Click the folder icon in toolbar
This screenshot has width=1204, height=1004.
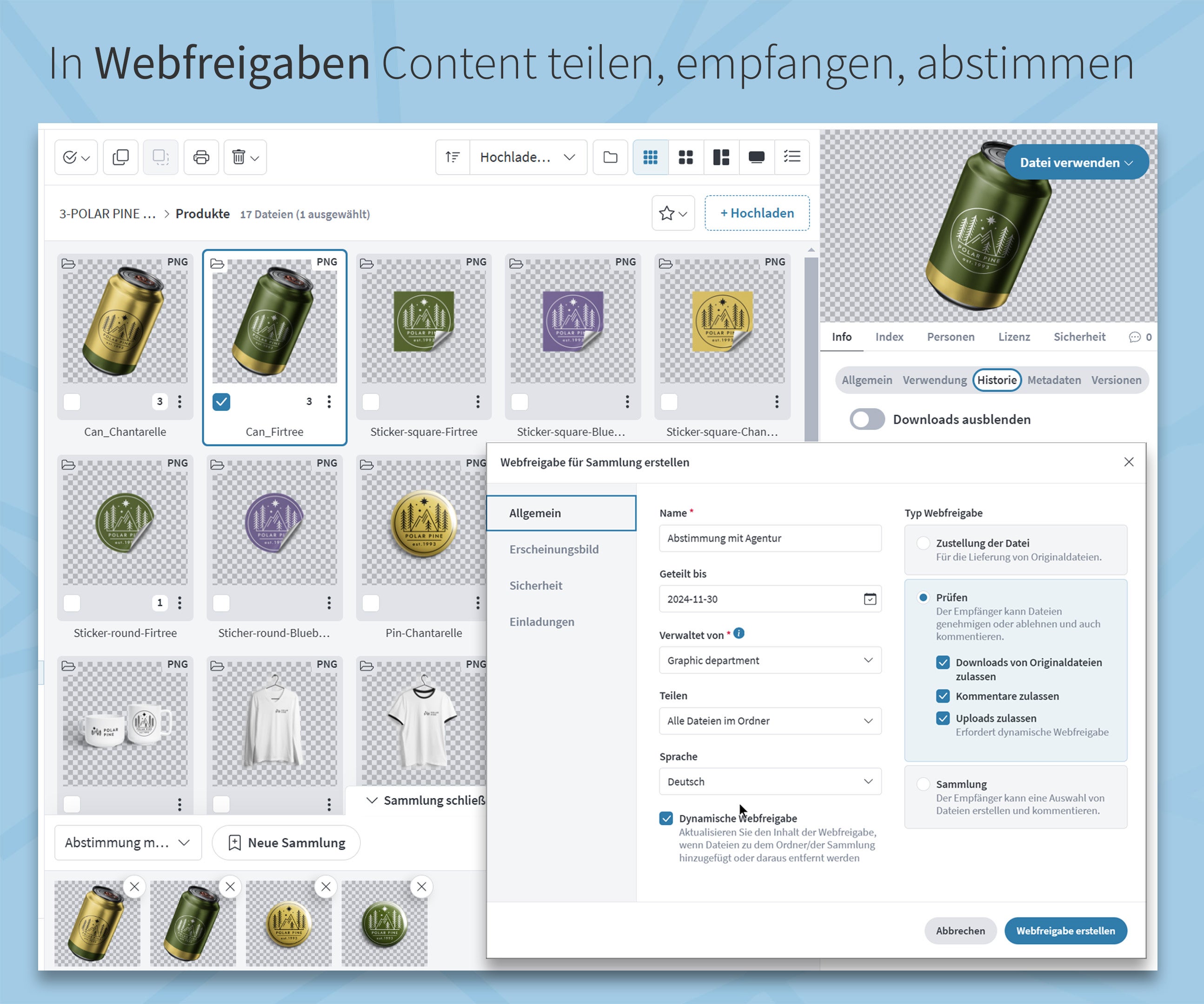611,157
